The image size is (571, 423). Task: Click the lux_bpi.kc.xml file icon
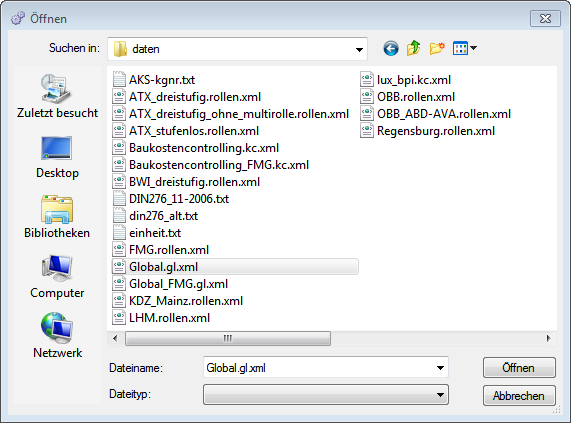[367, 79]
